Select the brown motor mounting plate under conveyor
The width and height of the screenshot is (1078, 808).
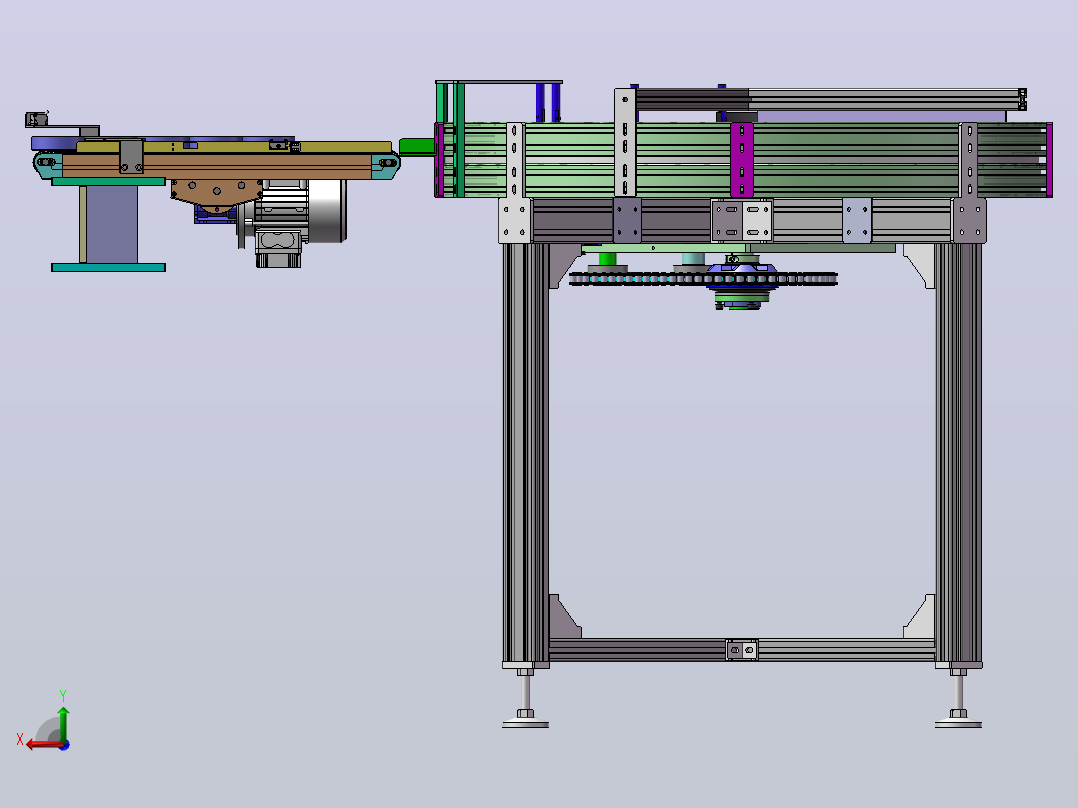point(217,194)
